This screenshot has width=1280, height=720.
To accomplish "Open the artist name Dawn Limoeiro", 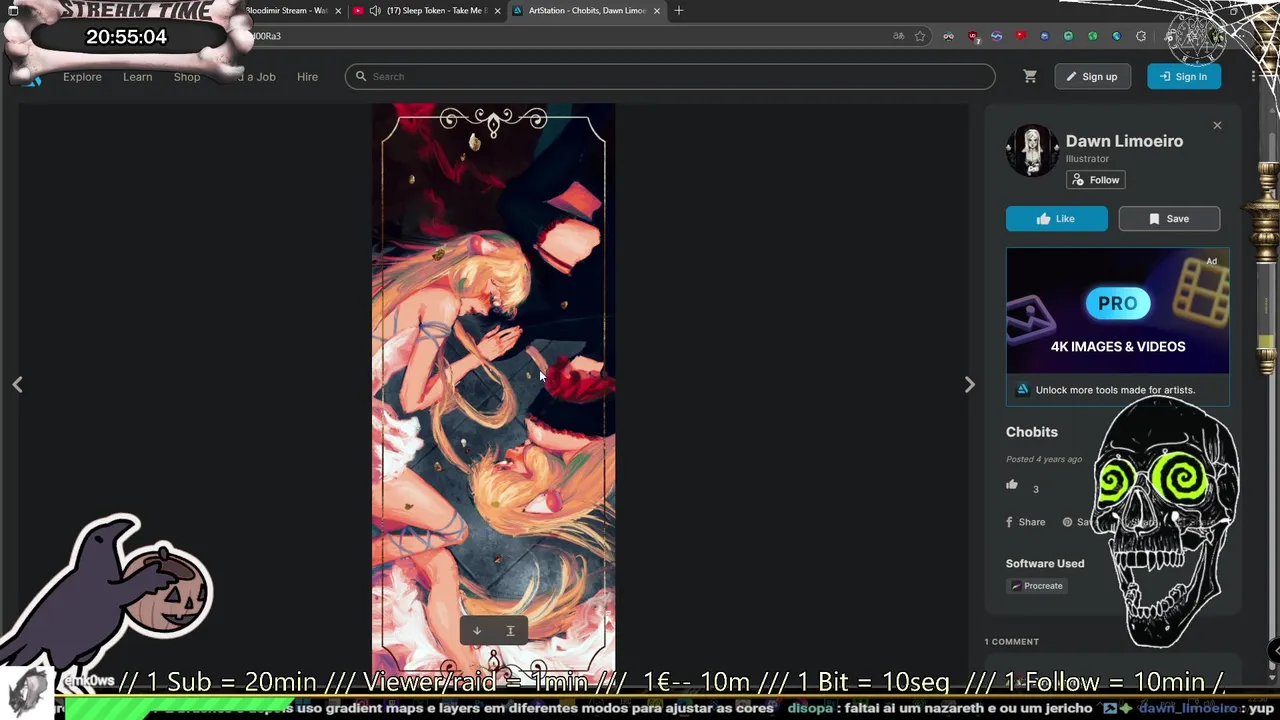I will [1124, 141].
